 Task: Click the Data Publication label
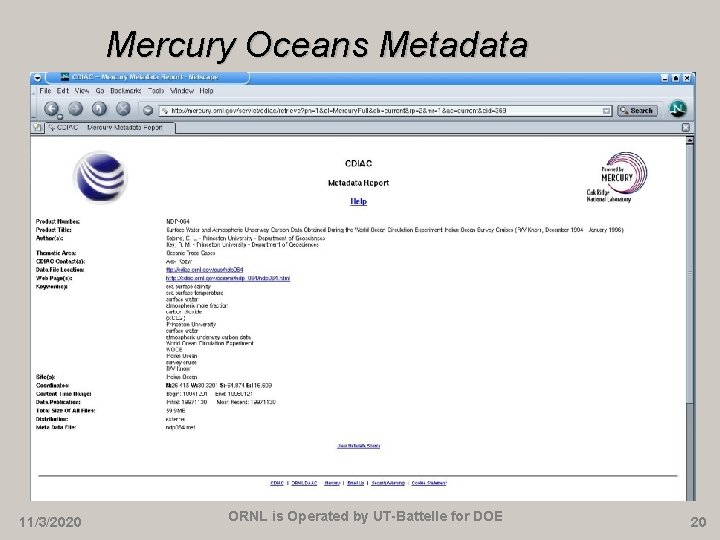pos(58,402)
